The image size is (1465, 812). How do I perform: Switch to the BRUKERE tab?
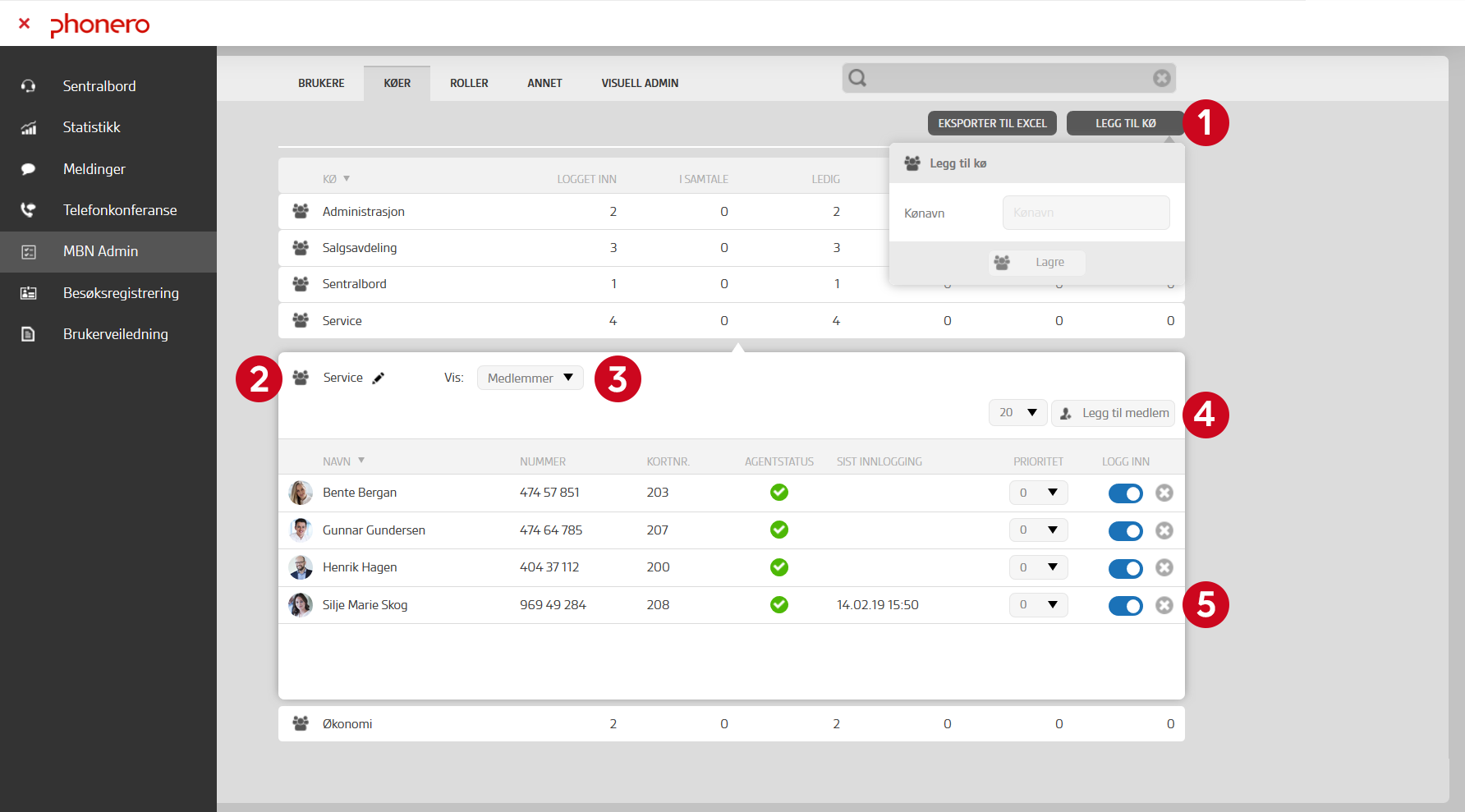tap(321, 83)
